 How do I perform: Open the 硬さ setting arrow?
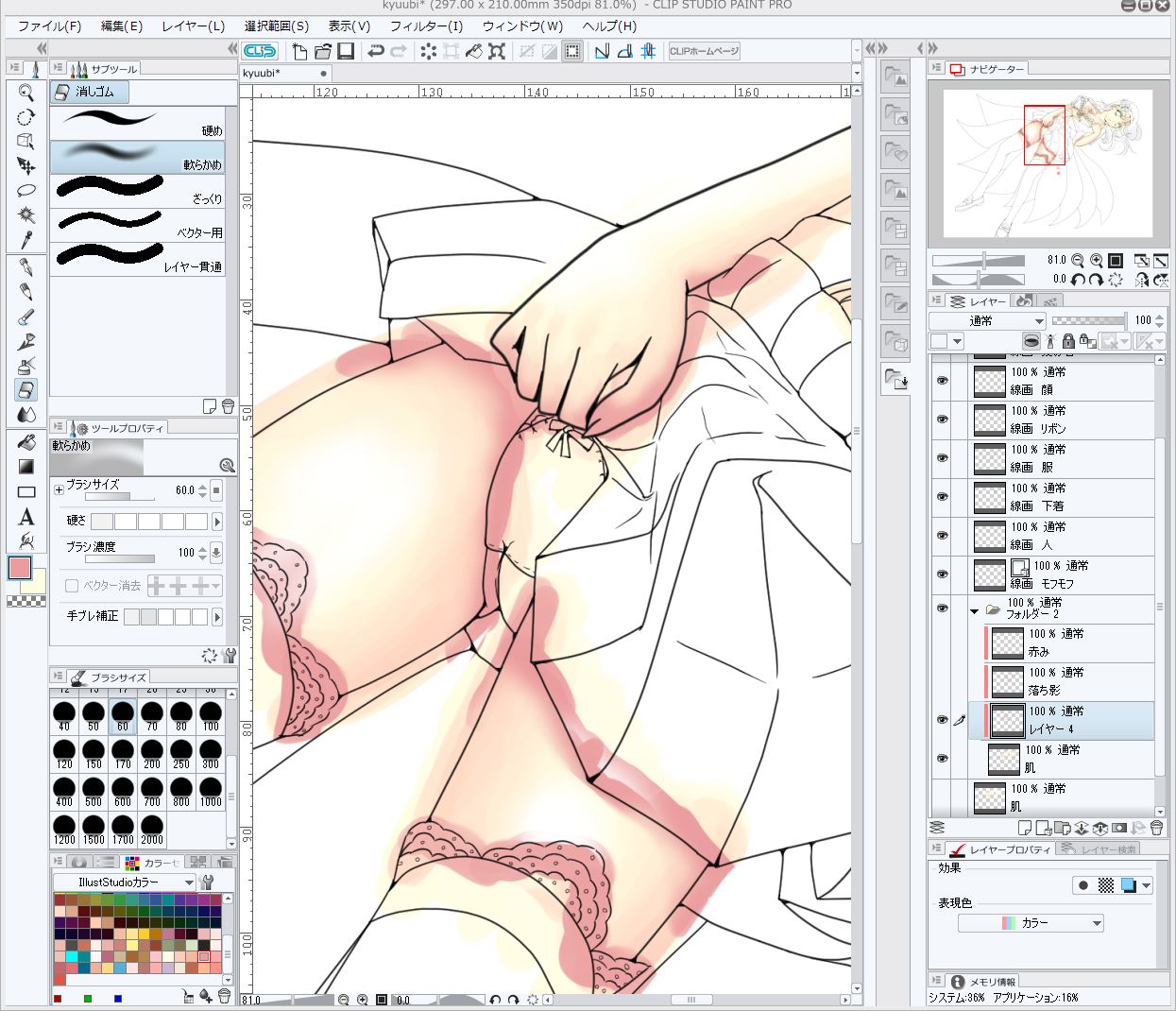coord(217,522)
